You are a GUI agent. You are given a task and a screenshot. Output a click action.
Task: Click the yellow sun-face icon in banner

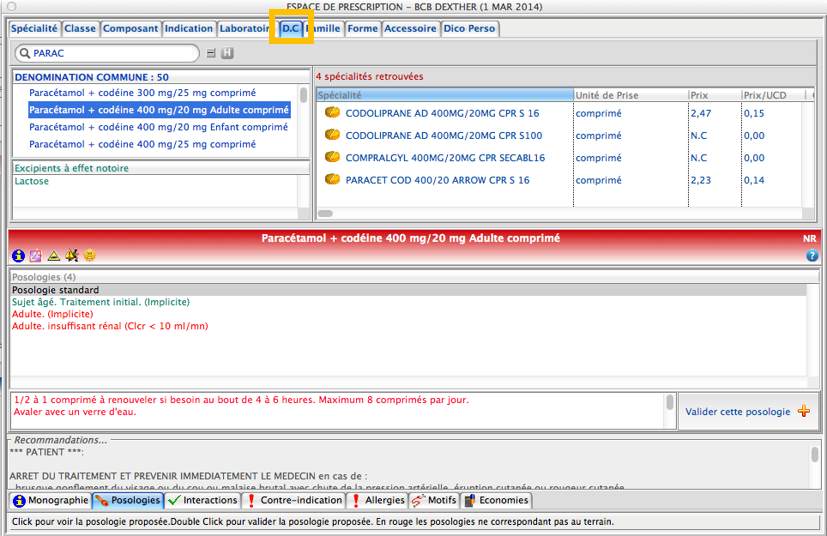[90, 256]
